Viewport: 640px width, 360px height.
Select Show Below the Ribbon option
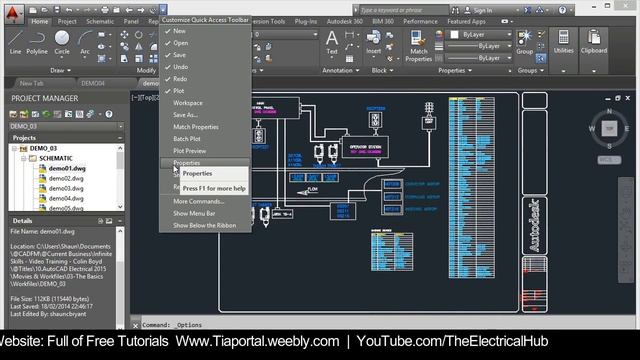click(205, 225)
